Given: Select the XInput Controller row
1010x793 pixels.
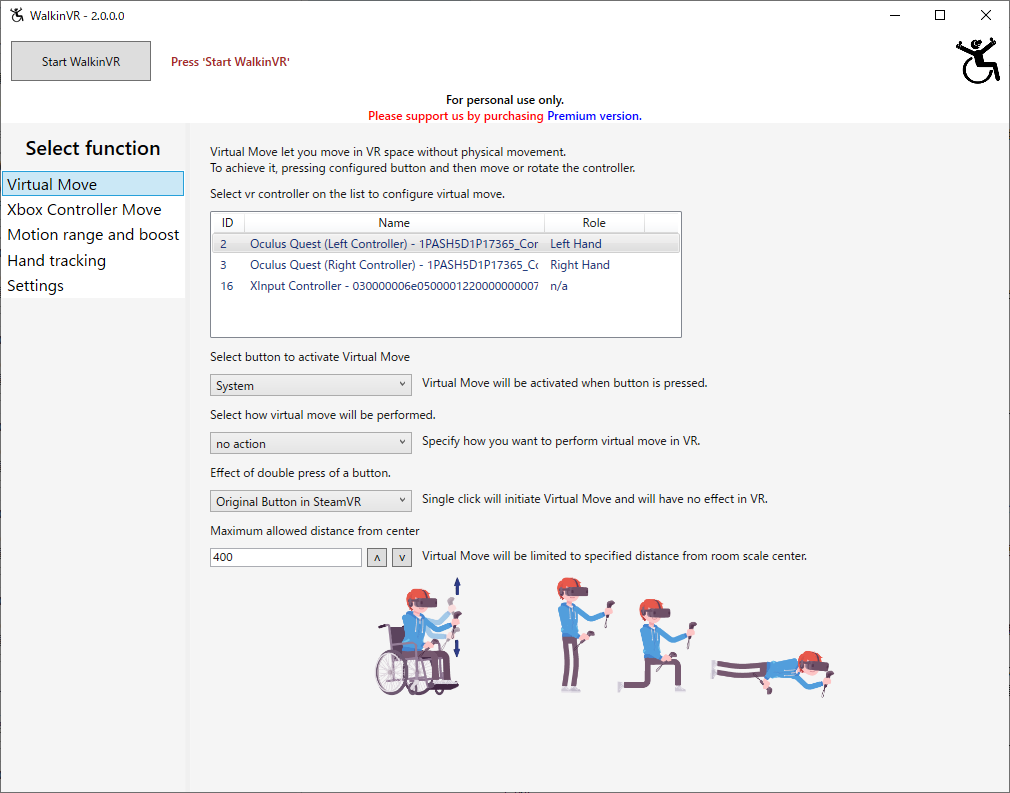Looking at the screenshot, I should click(446, 286).
